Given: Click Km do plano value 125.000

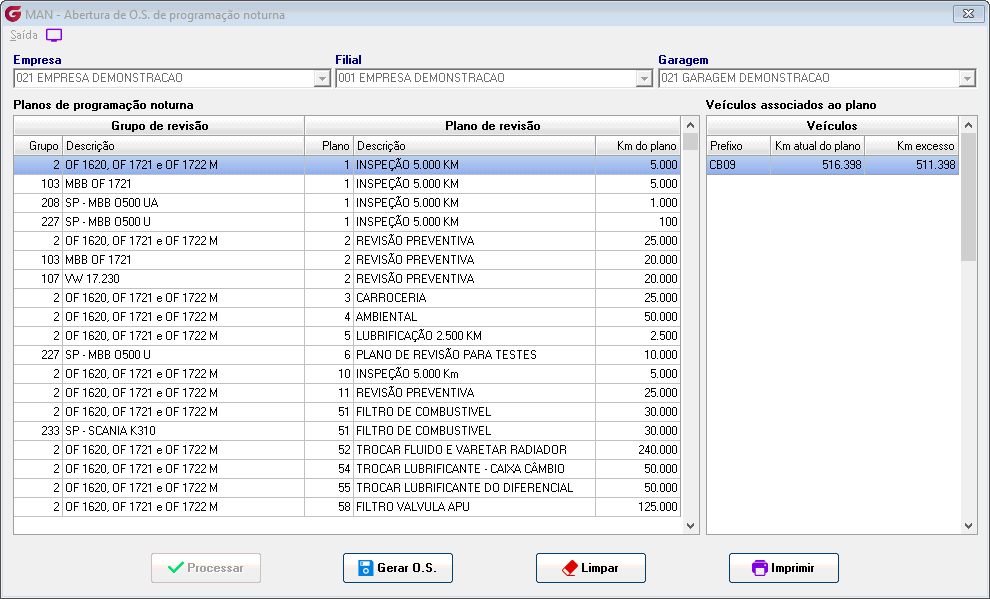Looking at the screenshot, I should [x=657, y=506].
